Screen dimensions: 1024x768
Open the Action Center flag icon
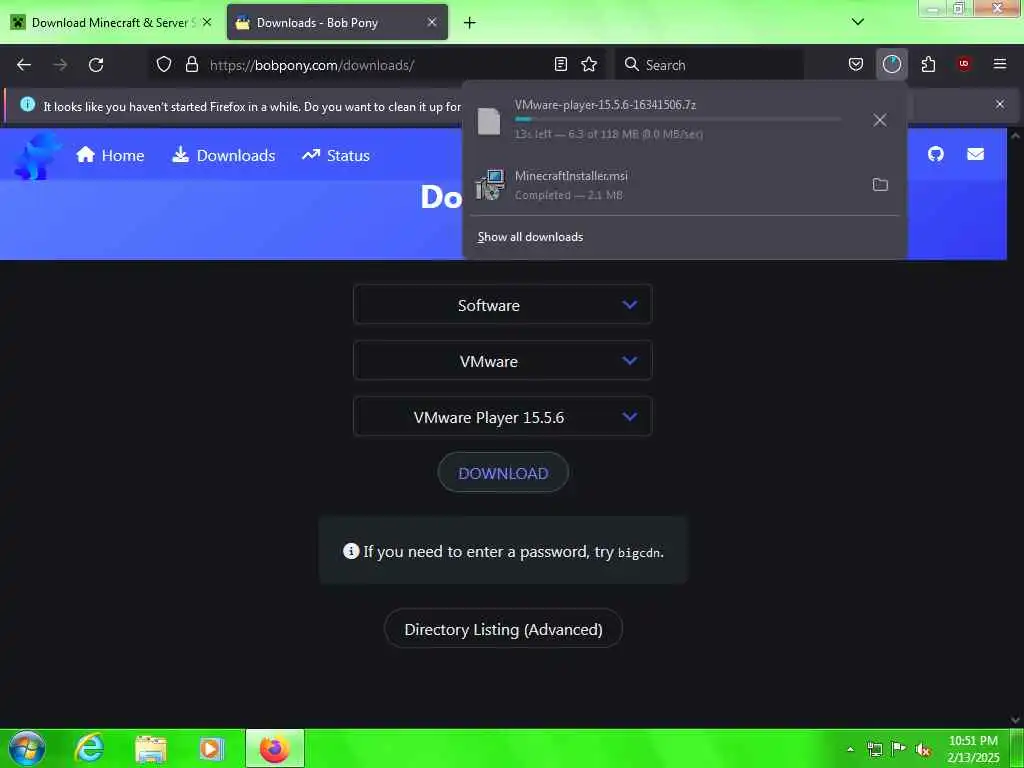click(898, 749)
